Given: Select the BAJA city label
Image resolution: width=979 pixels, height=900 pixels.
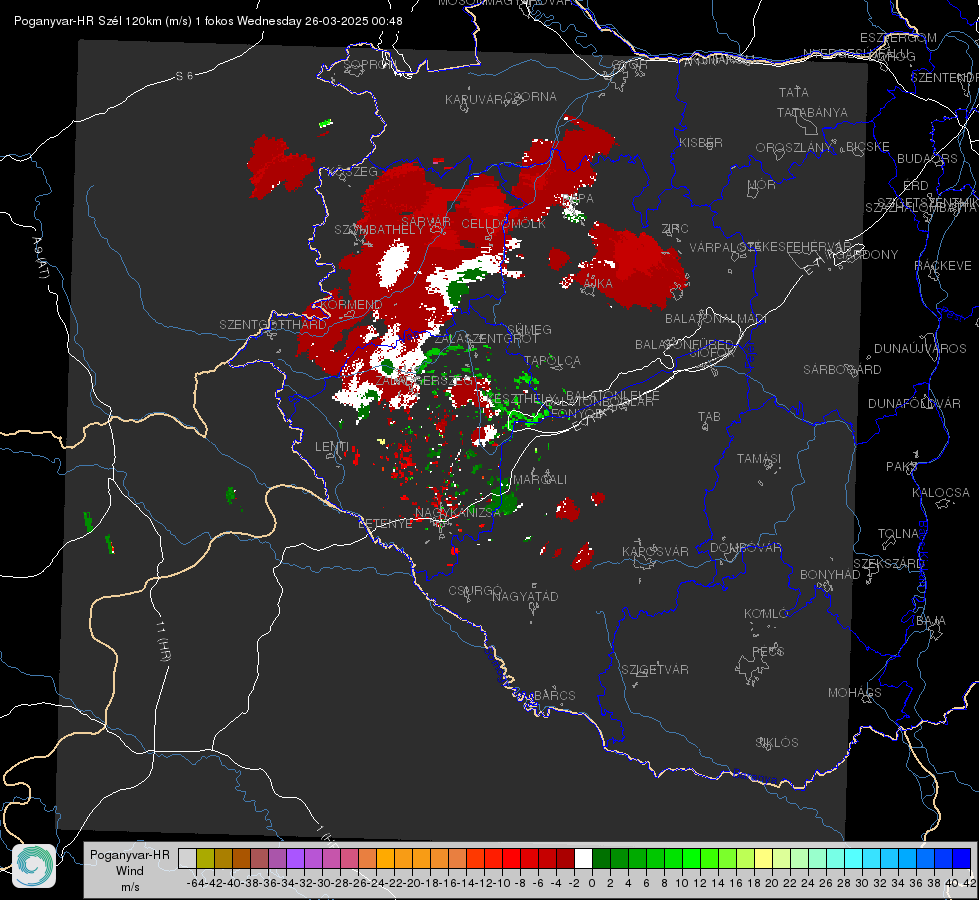Looking at the screenshot, I should click(x=931, y=621).
